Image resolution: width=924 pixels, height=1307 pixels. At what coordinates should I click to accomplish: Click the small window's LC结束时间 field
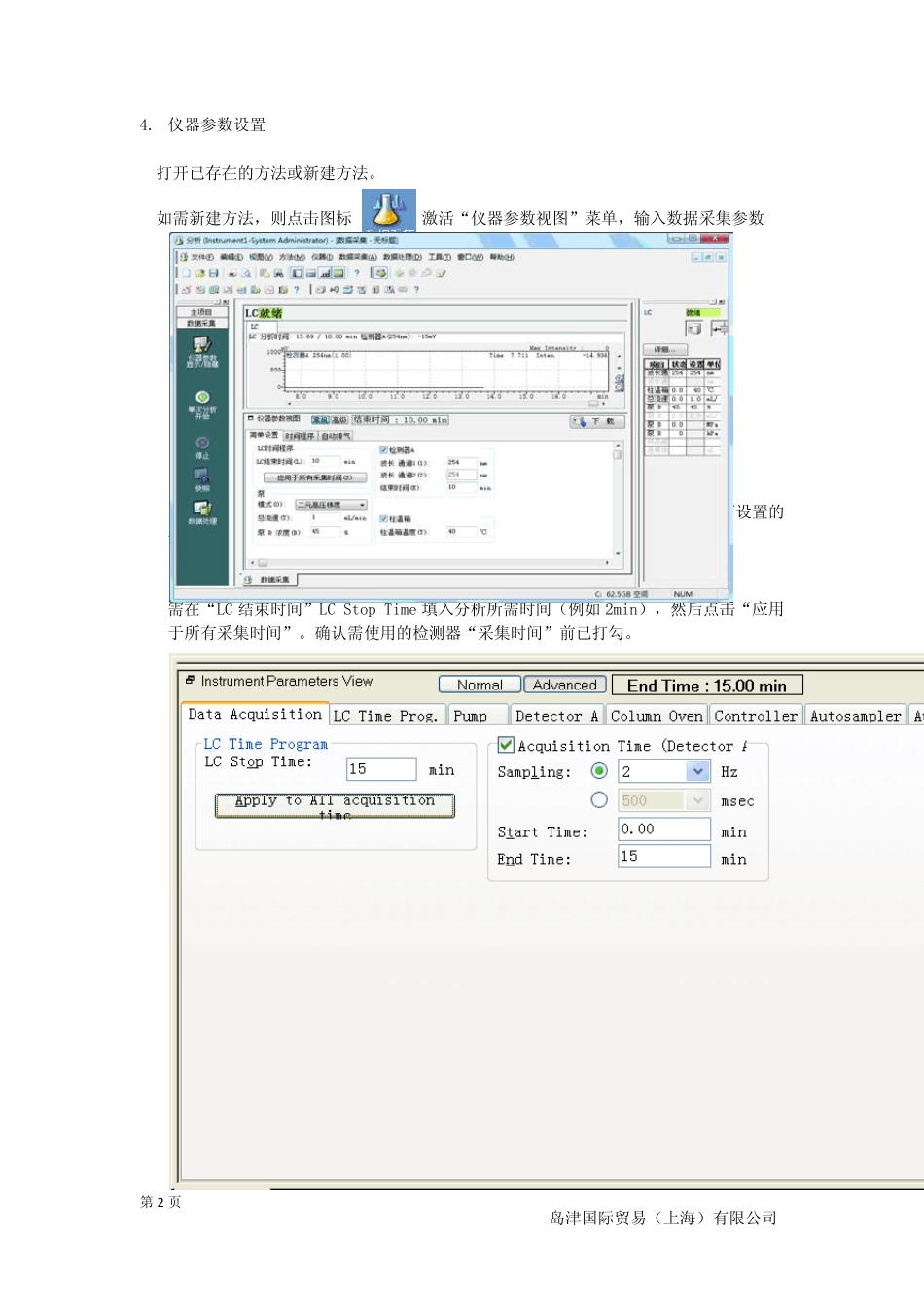tap(325, 461)
